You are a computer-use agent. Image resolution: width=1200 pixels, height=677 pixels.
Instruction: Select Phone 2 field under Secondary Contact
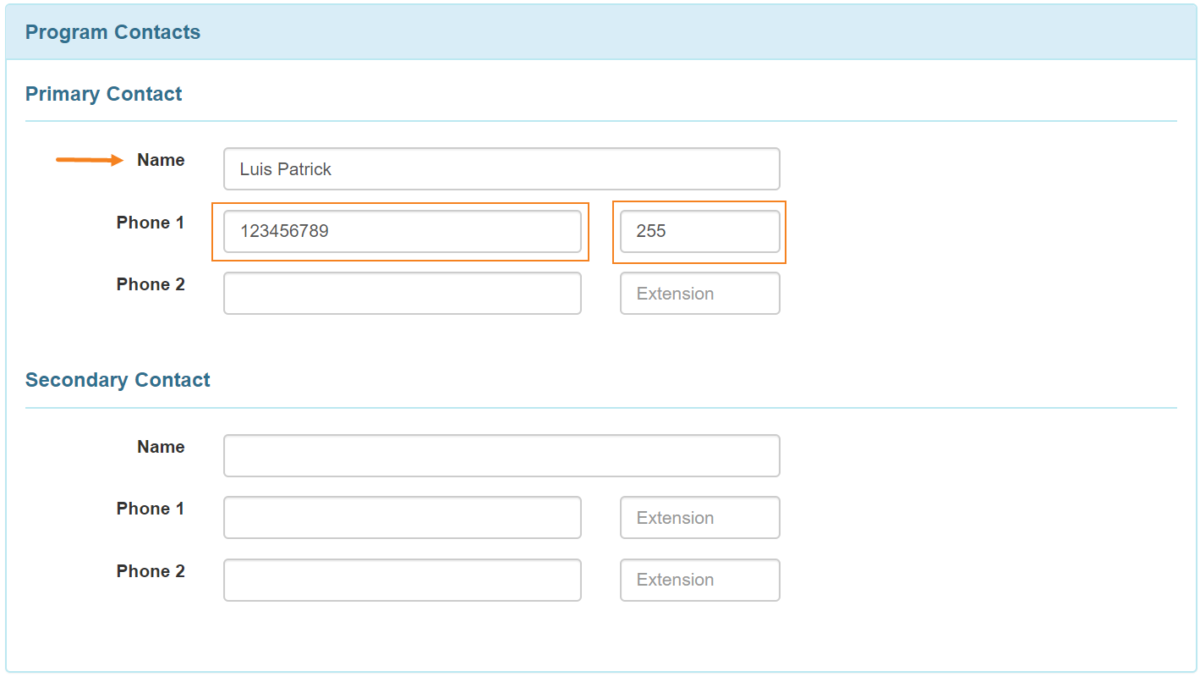pyautogui.click(x=400, y=580)
